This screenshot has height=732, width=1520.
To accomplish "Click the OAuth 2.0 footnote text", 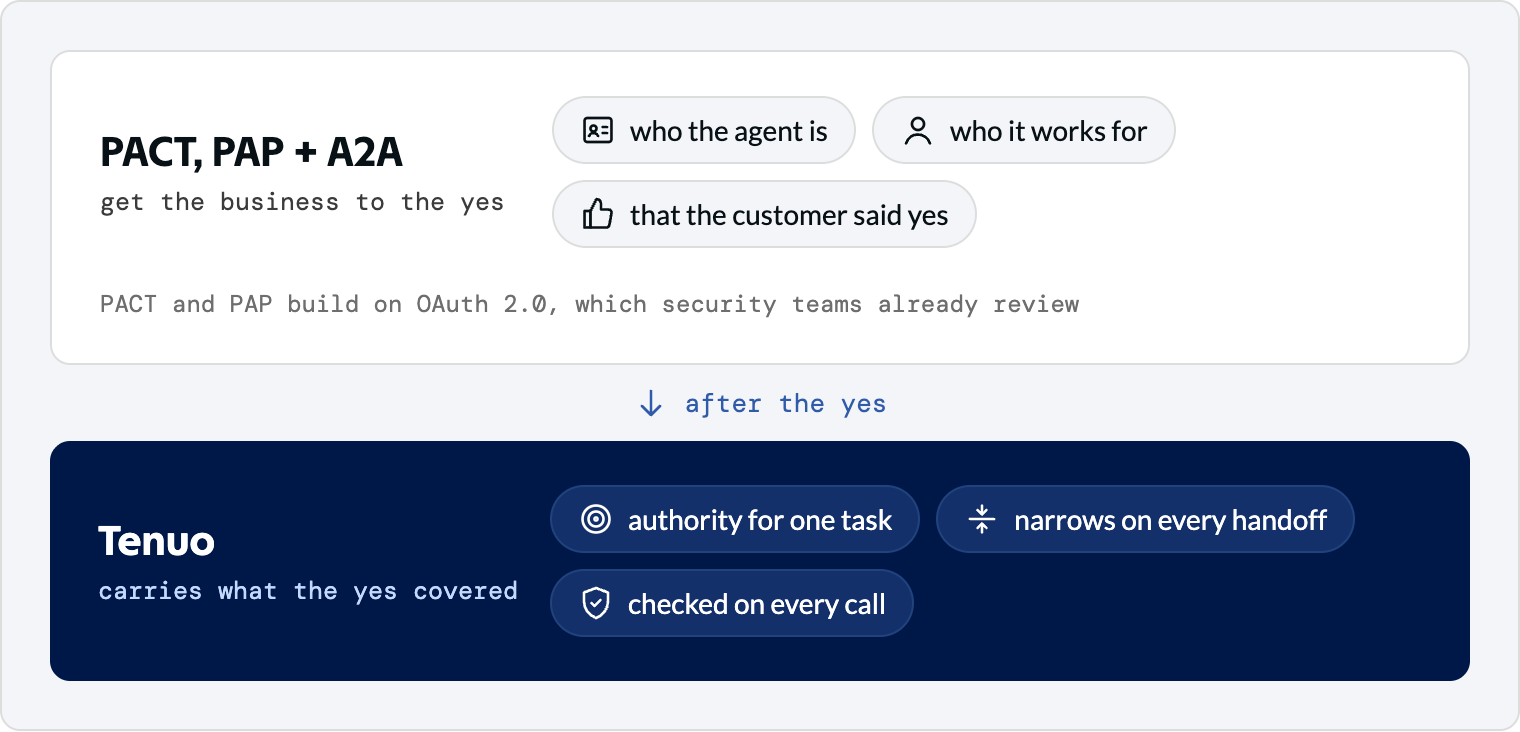I will 590,304.
